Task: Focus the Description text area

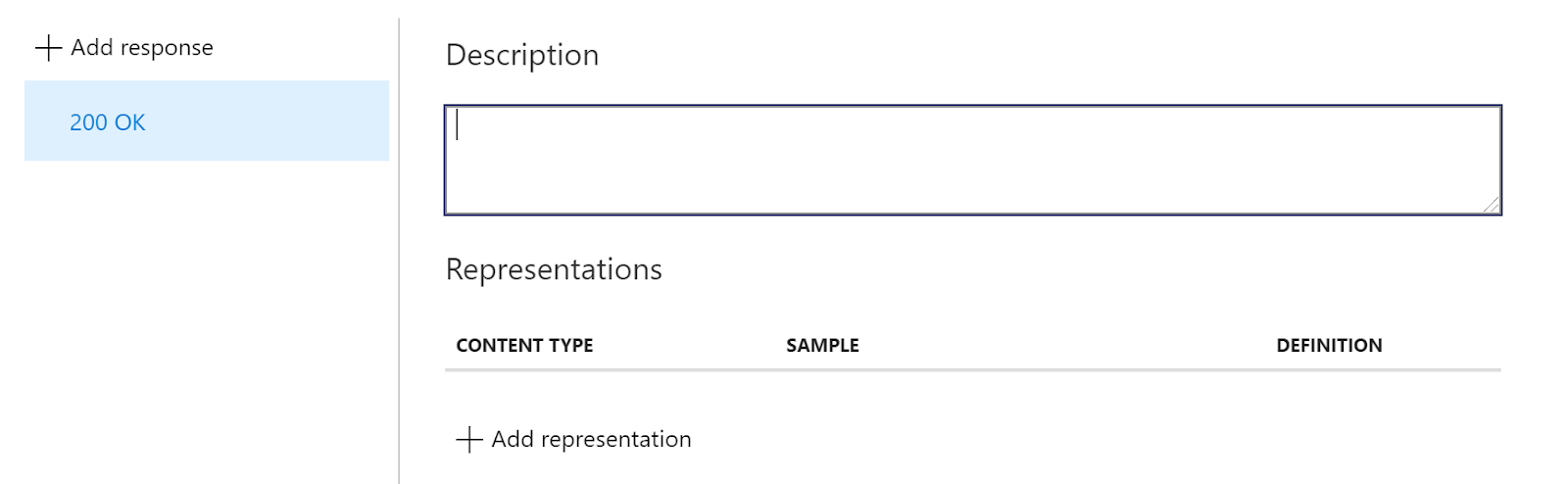Action: pos(972,160)
